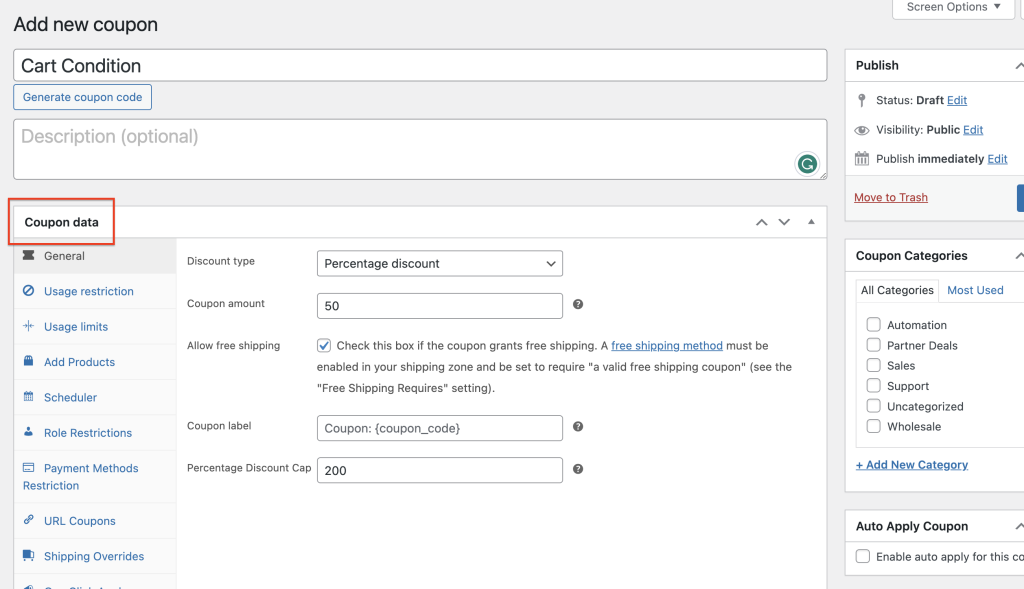1024x589 pixels.
Task: Collapse the Publish panel
Action: (x=1019, y=65)
